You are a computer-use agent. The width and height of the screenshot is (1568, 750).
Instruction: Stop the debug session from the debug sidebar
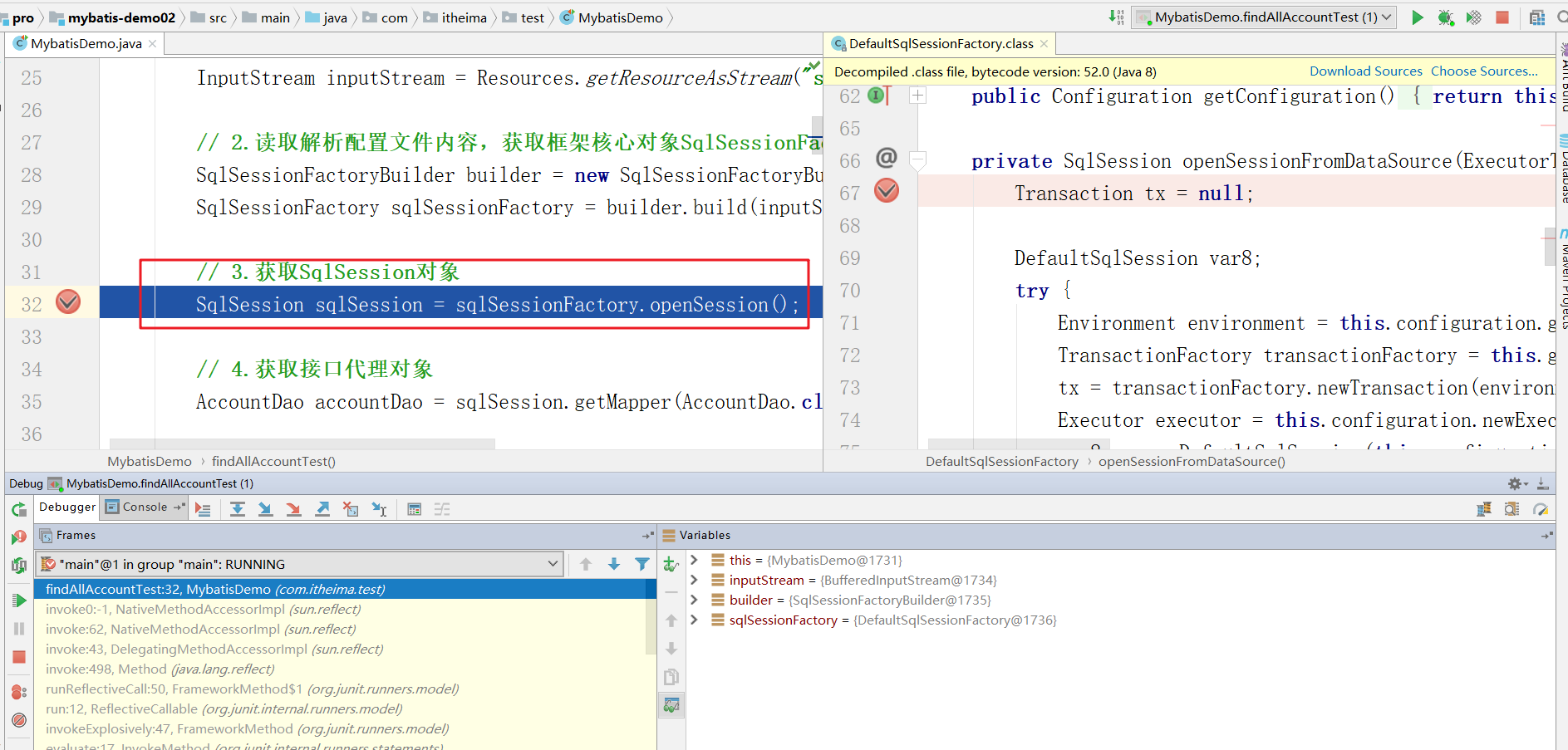pyautogui.click(x=19, y=657)
